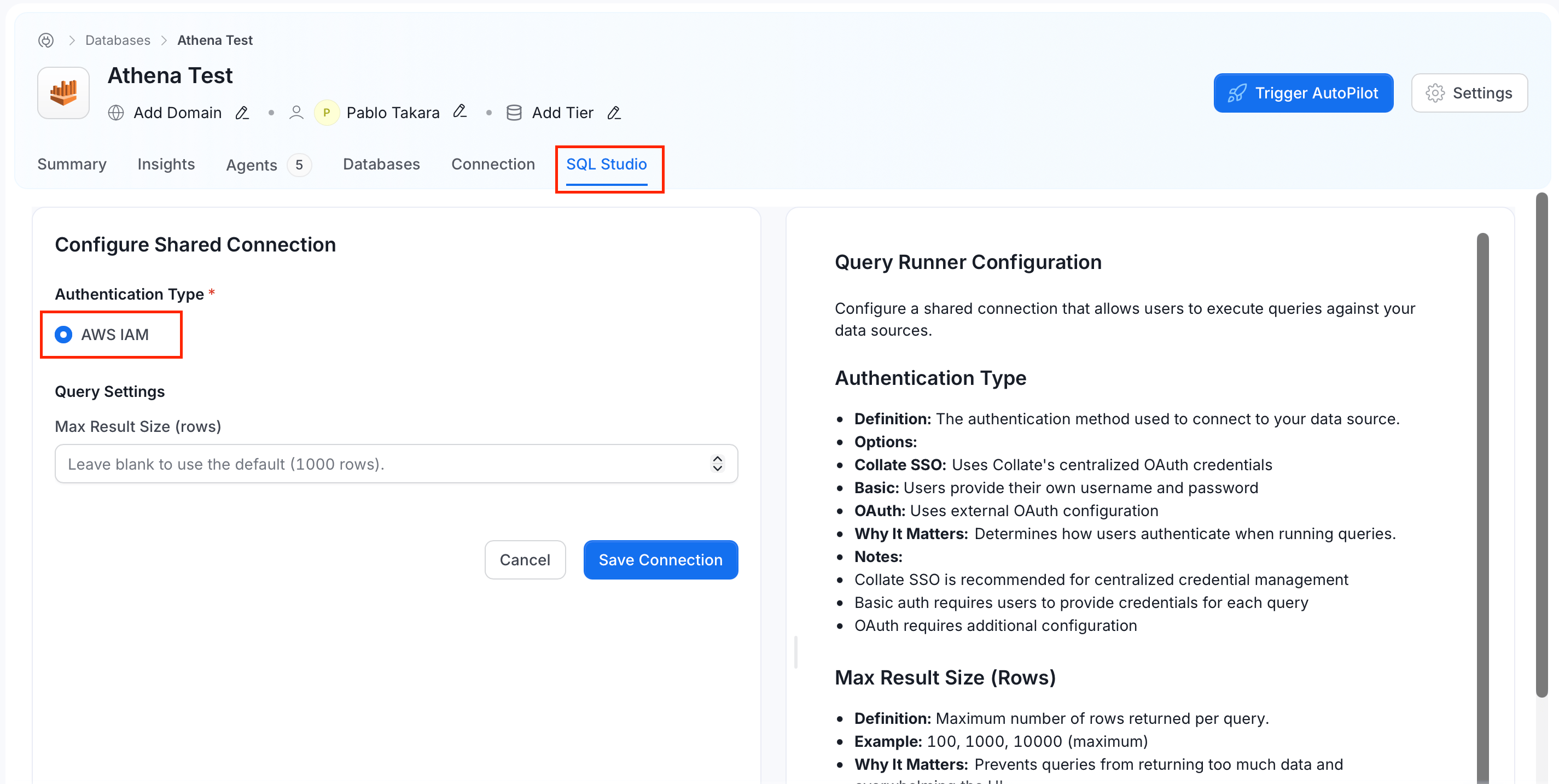
Task: Click the 'OAuth requires additional configuration' note
Action: [995, 625]
